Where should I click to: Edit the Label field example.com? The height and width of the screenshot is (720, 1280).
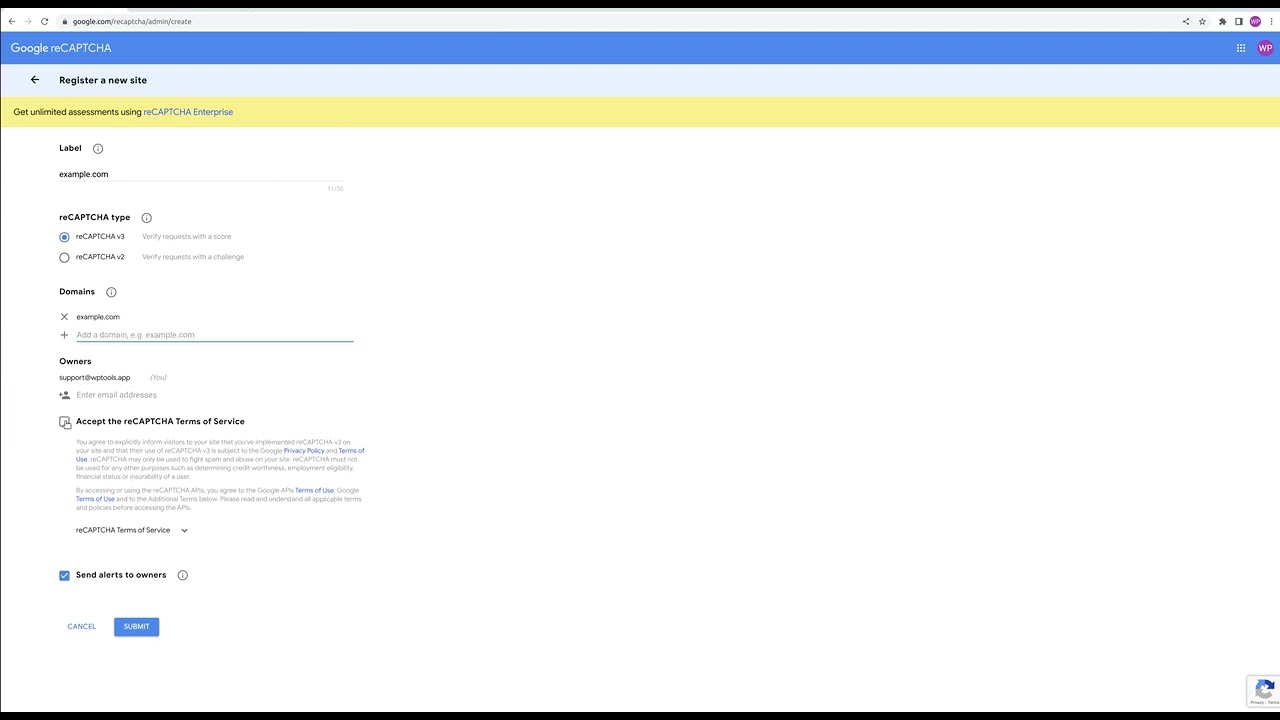tap(201, 174)
